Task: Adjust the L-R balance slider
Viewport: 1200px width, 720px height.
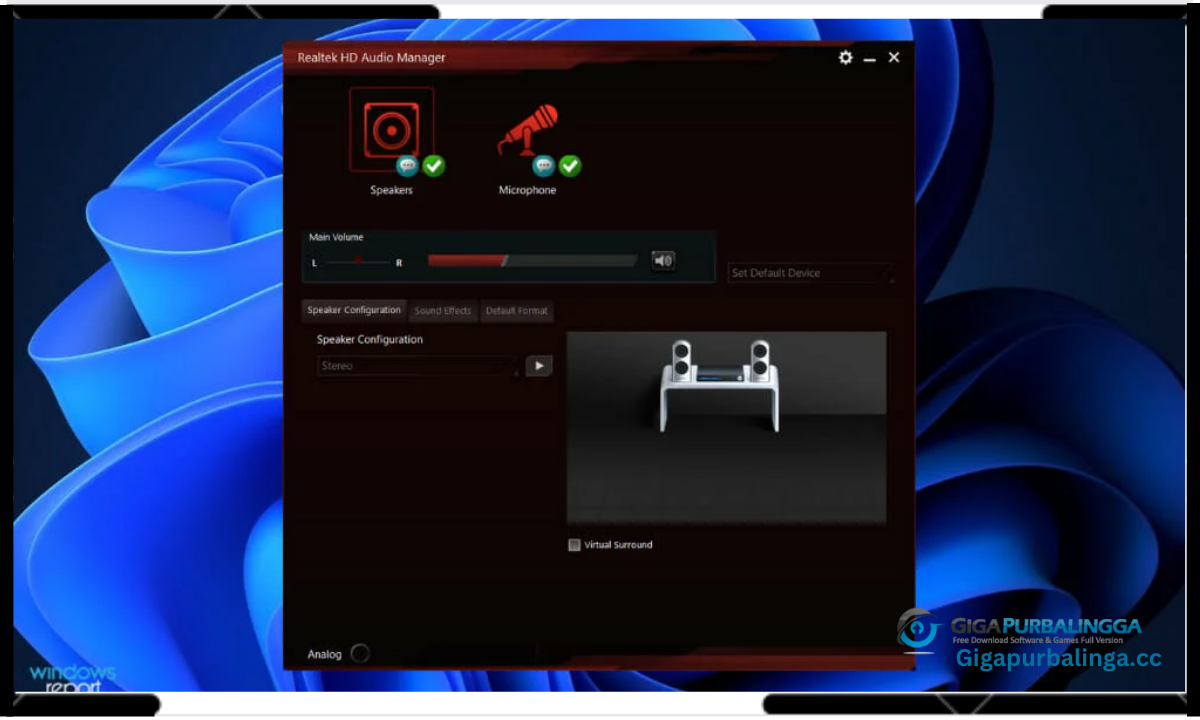Action: pyautogui.click(x=358, y=262)
